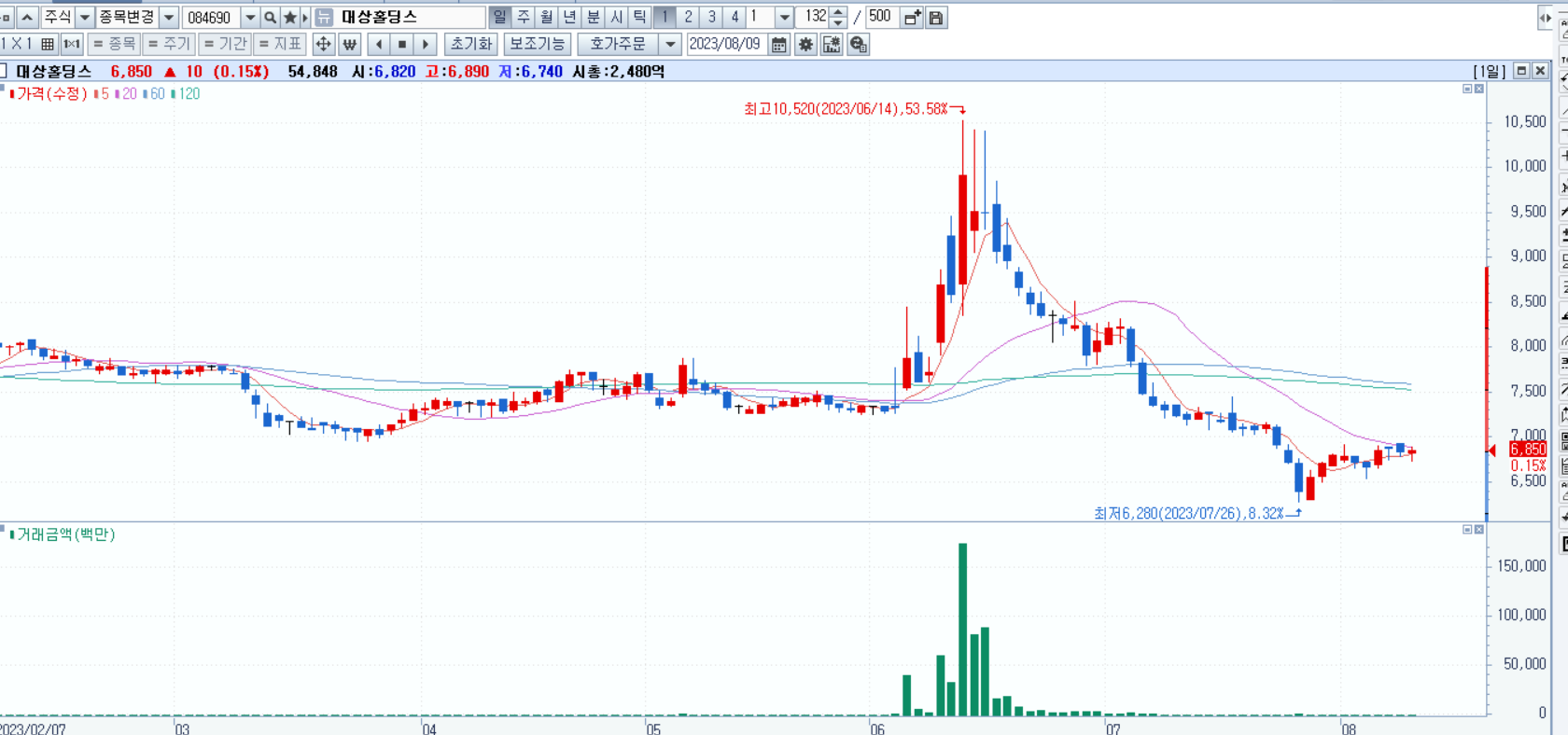
Task: Minimize the 거래금액 volume pane
Action: (x=1467, y=530)
